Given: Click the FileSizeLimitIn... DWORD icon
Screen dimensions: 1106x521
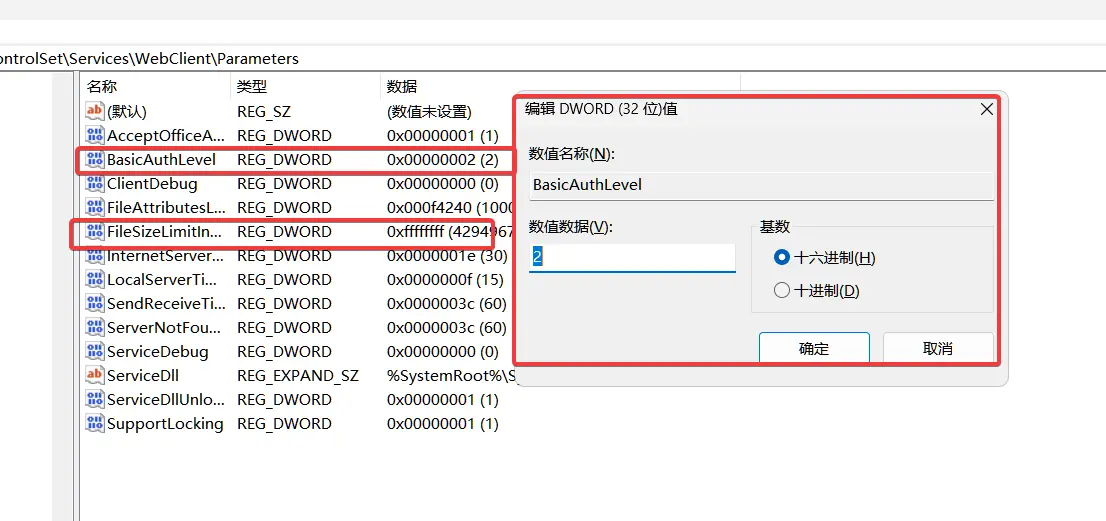Looking at the screenshot, I should 95,232.
